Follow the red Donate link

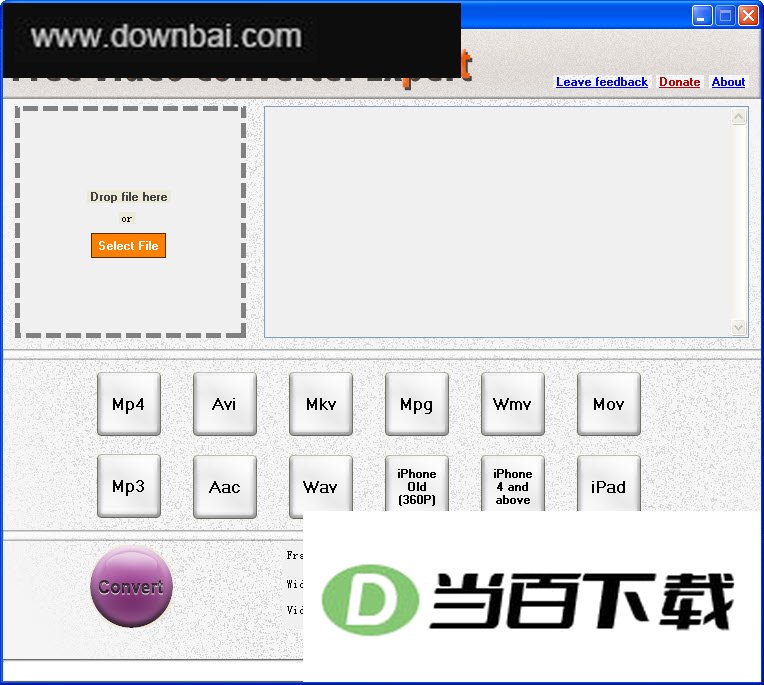pos(679,82)
